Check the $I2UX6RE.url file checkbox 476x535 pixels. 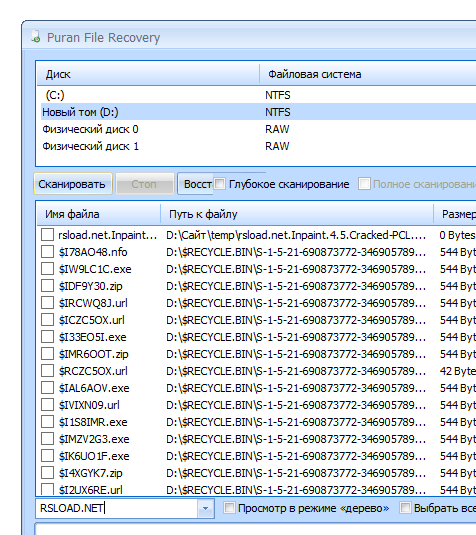click(x=47, y=489)
